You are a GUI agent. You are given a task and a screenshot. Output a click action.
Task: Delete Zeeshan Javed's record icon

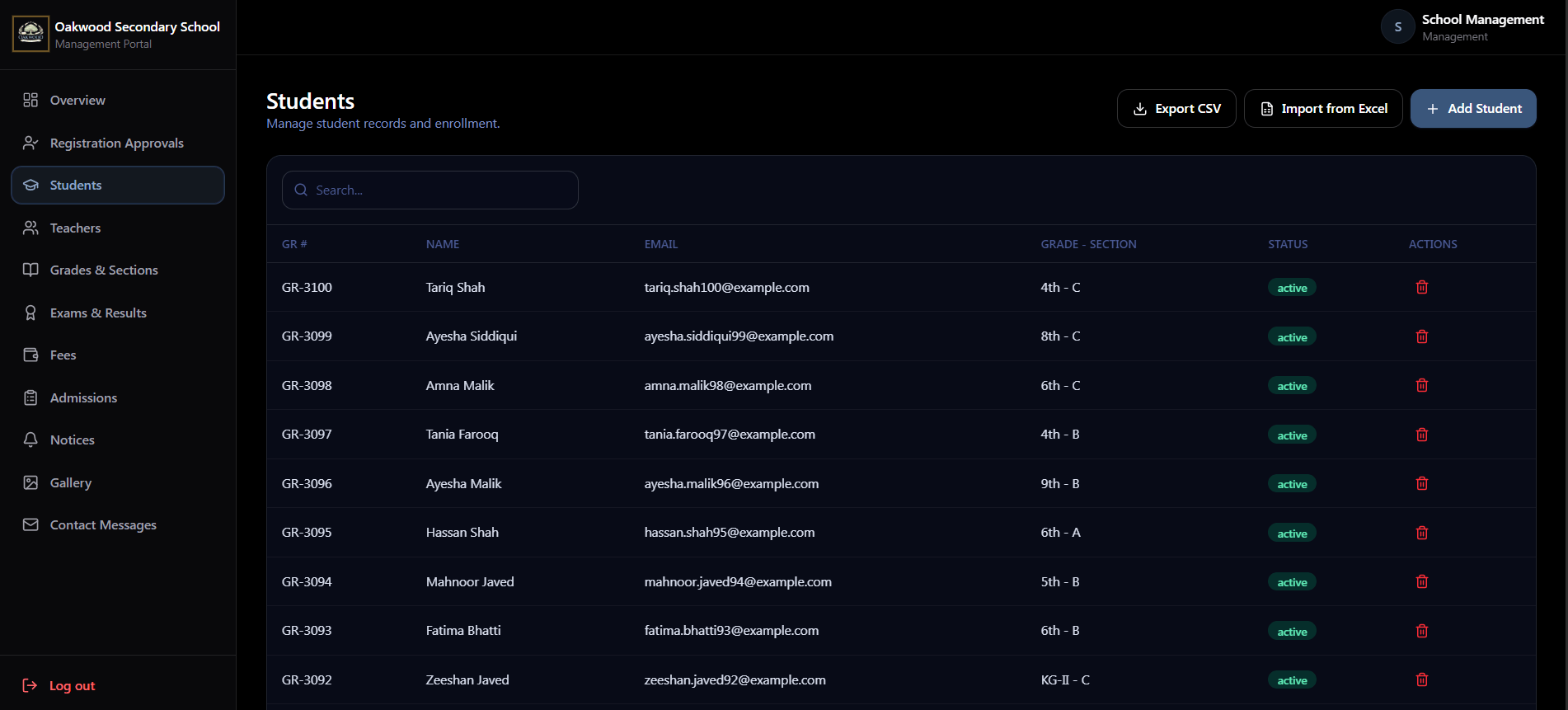1422,679
